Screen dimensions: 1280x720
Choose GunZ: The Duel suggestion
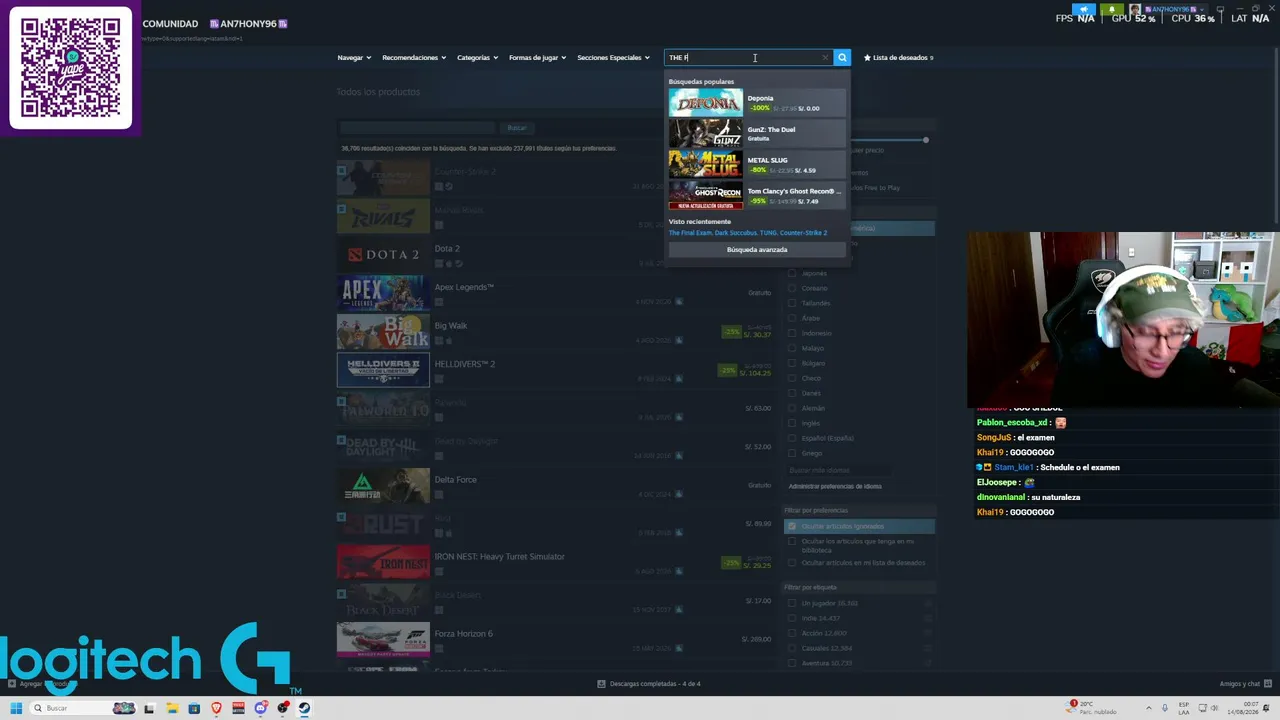coord(757,133)
